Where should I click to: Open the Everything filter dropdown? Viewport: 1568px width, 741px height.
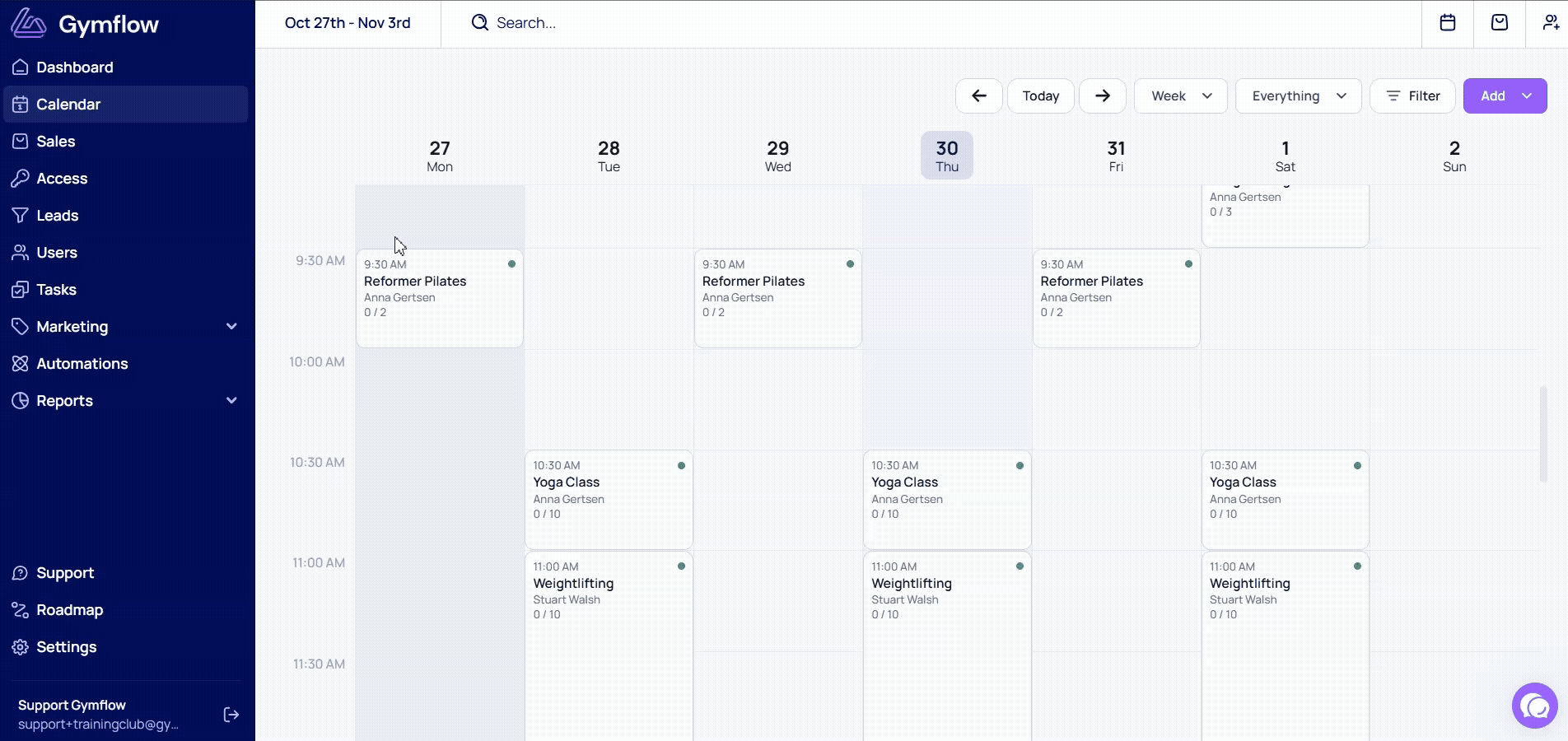tap(1298, 96)
